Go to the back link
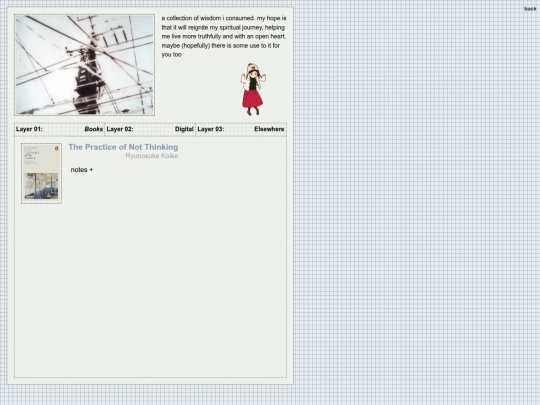The width and height of the screenshot is (540, 405). click(x=530, y=9)
